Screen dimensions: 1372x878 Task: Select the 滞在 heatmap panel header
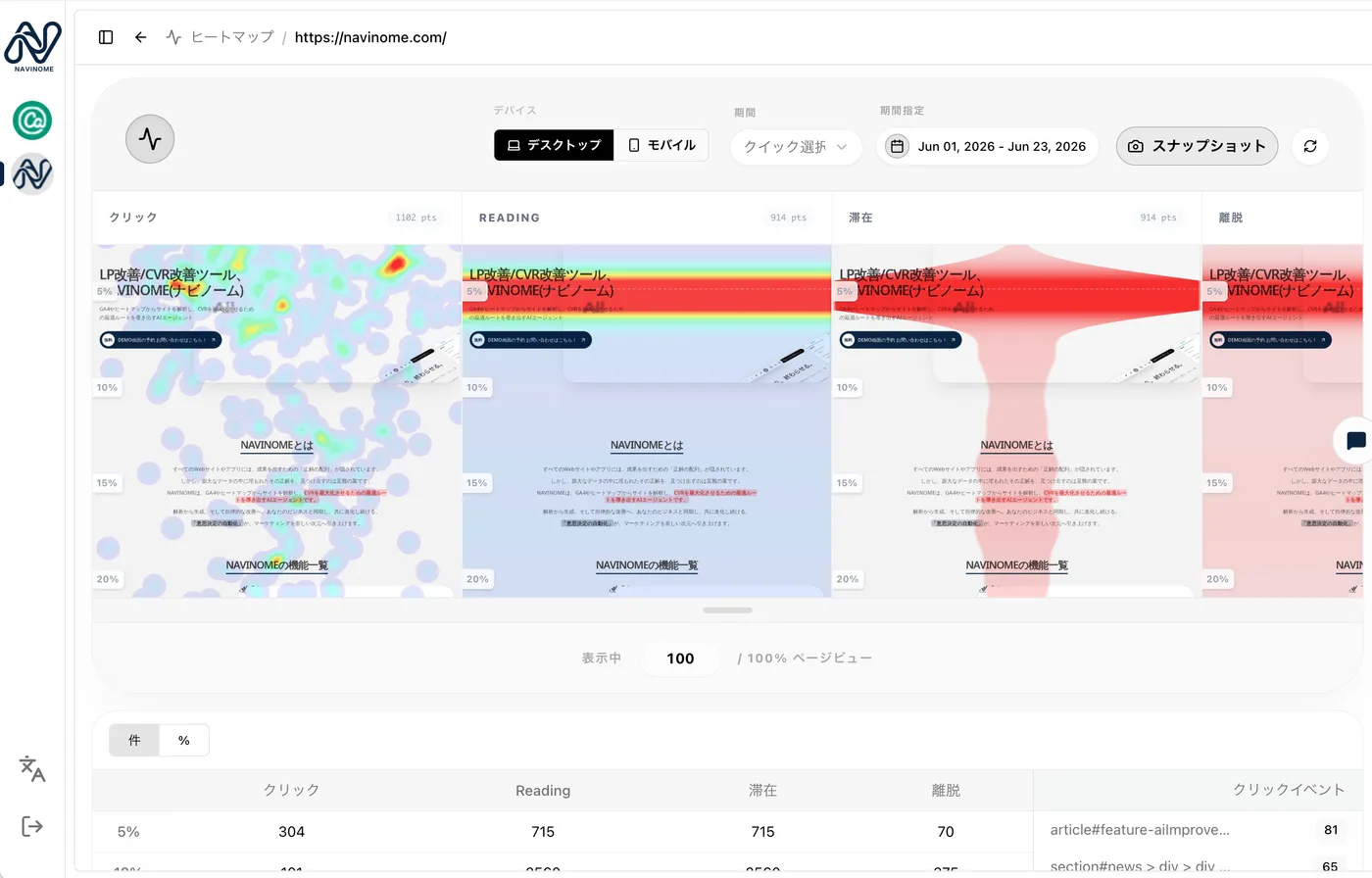click(1017, 218)
